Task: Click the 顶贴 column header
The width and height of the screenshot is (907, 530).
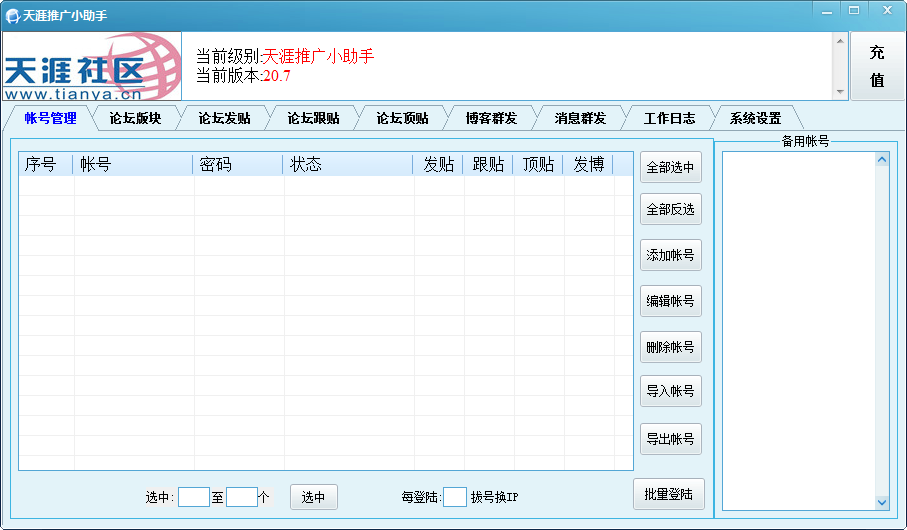Action: [x=538, y=164]
